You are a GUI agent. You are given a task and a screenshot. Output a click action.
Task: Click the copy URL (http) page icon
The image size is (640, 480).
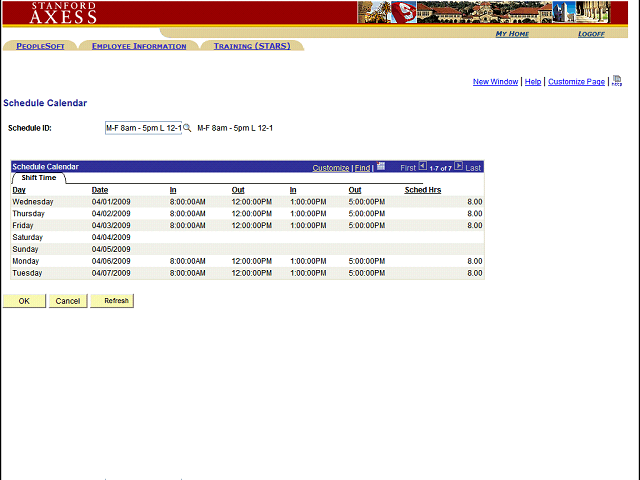tap(616, 81)
